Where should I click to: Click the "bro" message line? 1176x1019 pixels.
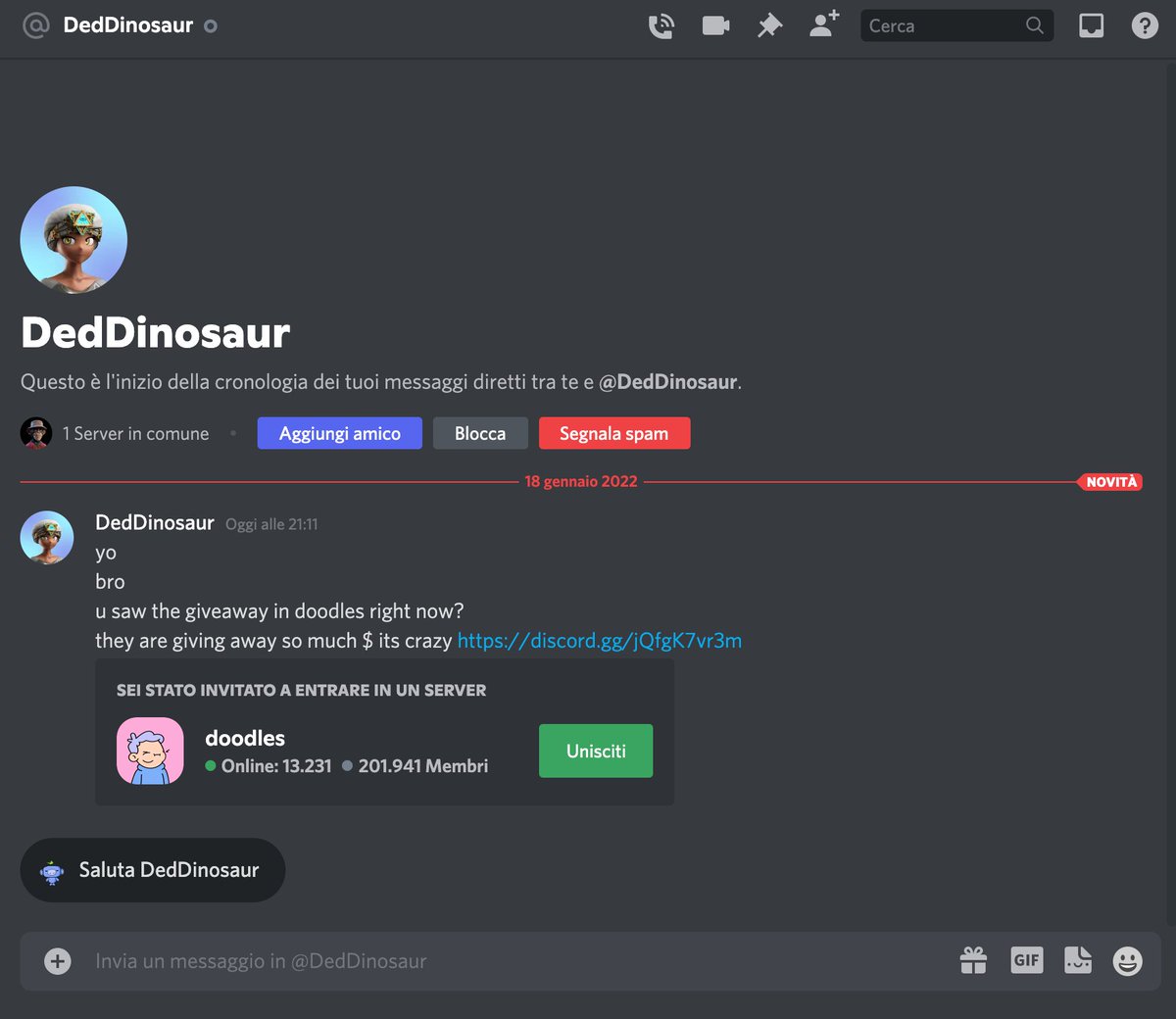(110, 582)
